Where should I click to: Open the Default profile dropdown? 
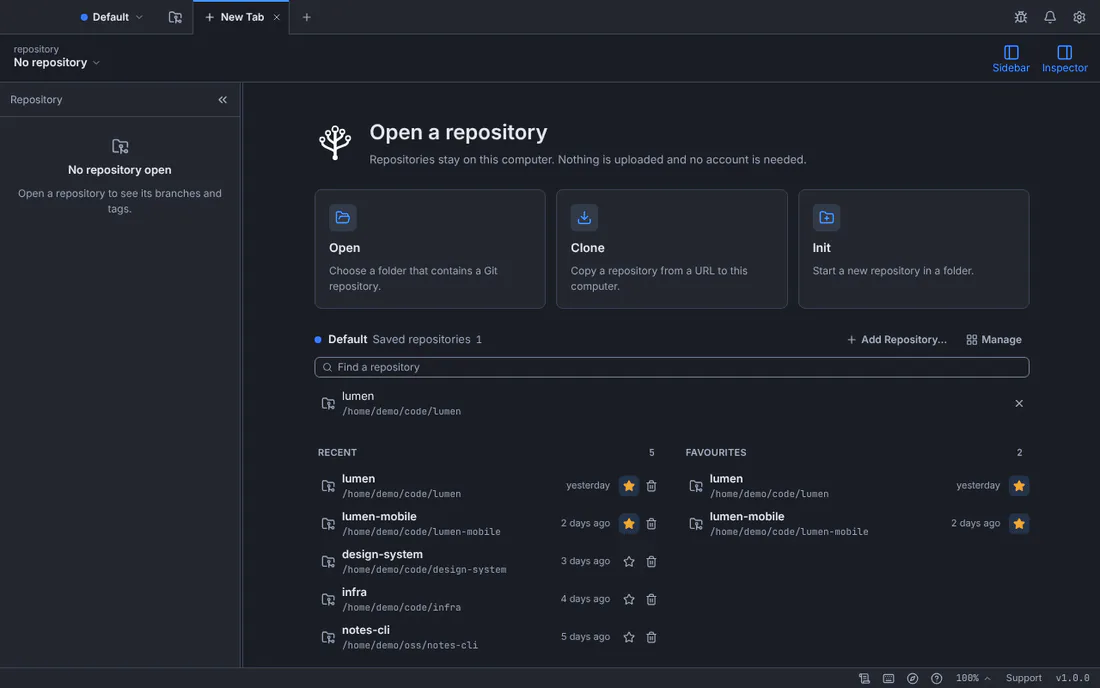click(x=112, y=17)
